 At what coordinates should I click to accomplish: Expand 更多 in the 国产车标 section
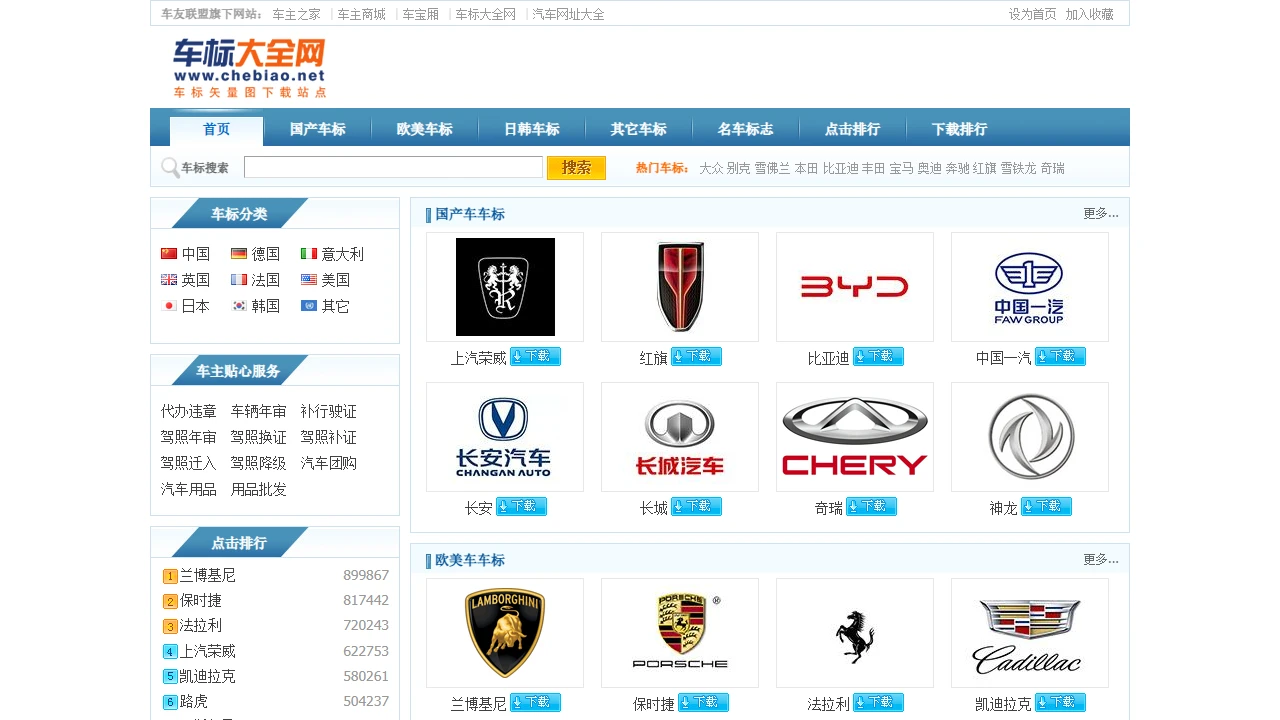point(1100,214)
